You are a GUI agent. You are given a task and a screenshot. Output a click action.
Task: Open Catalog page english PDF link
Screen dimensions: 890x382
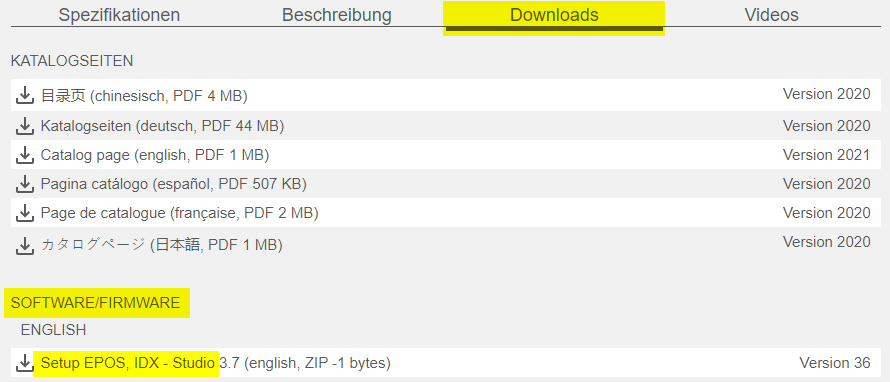pos(155,155)
